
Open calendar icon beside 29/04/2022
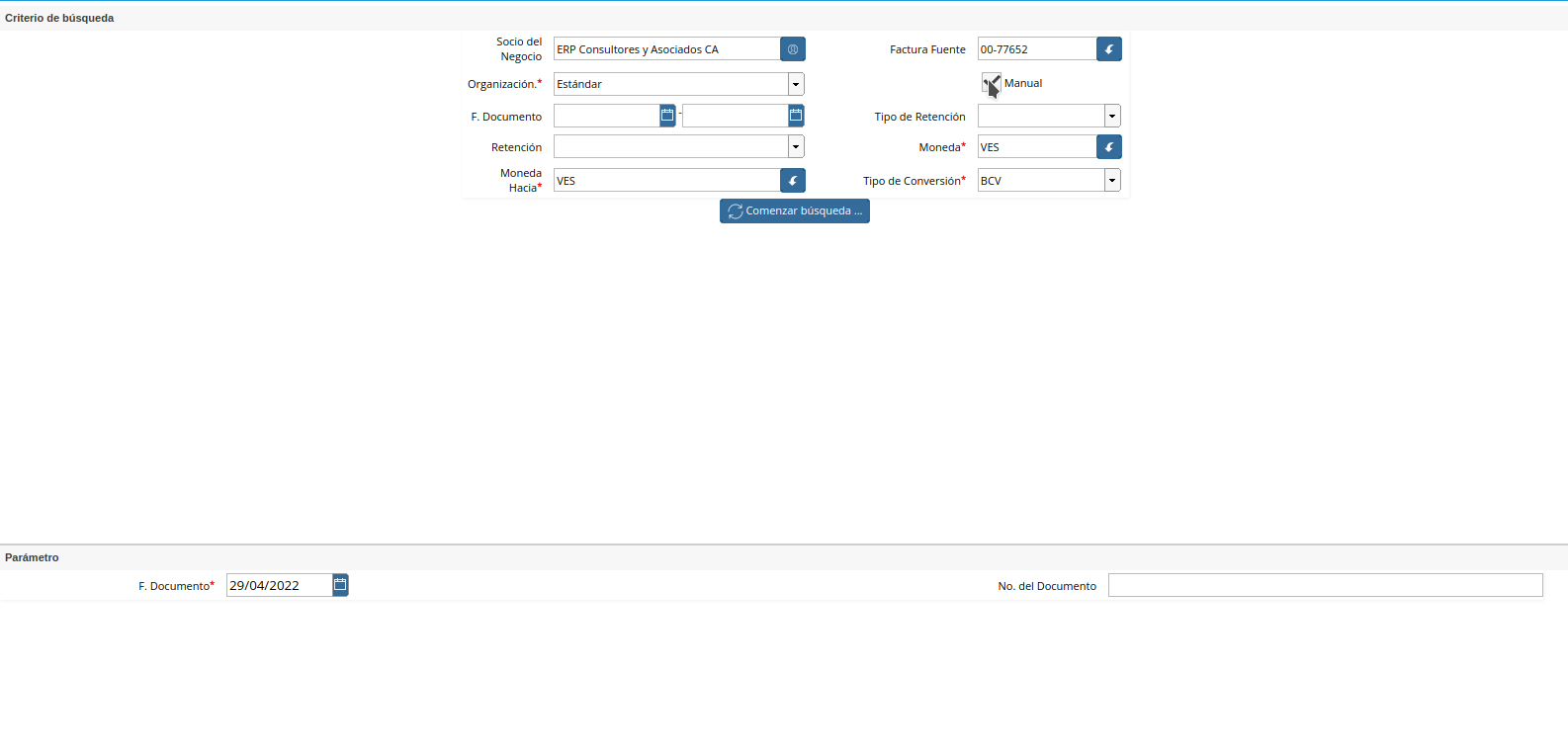point(340,585)
